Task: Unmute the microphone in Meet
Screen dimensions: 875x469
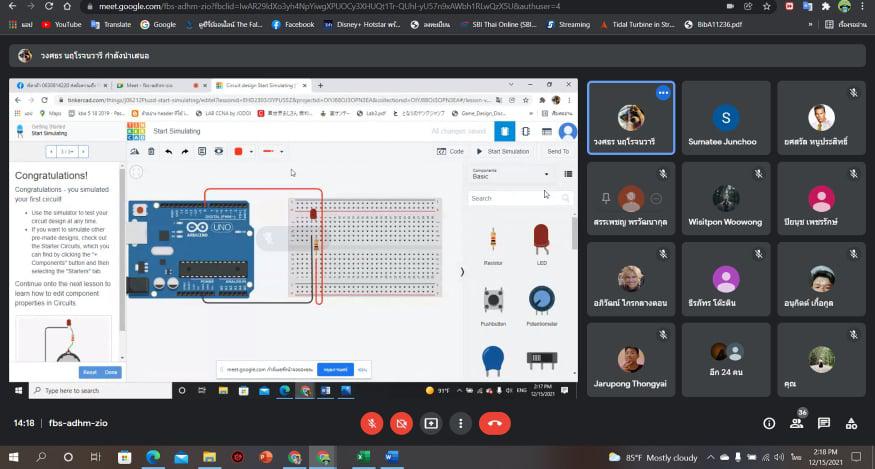Action: coord(372,423)
